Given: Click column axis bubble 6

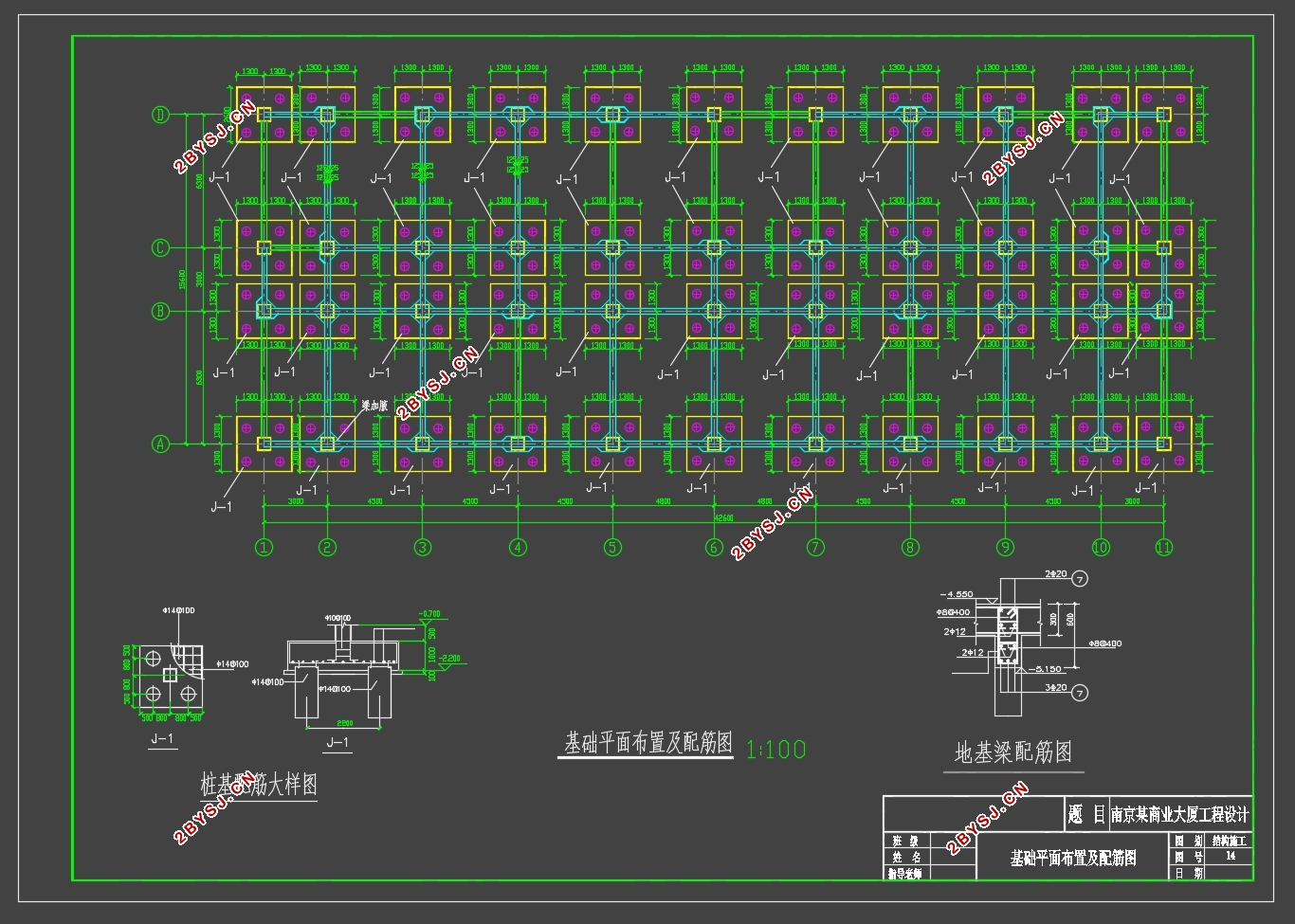Looking at the screenshot, I should click(x=714, y=547).
